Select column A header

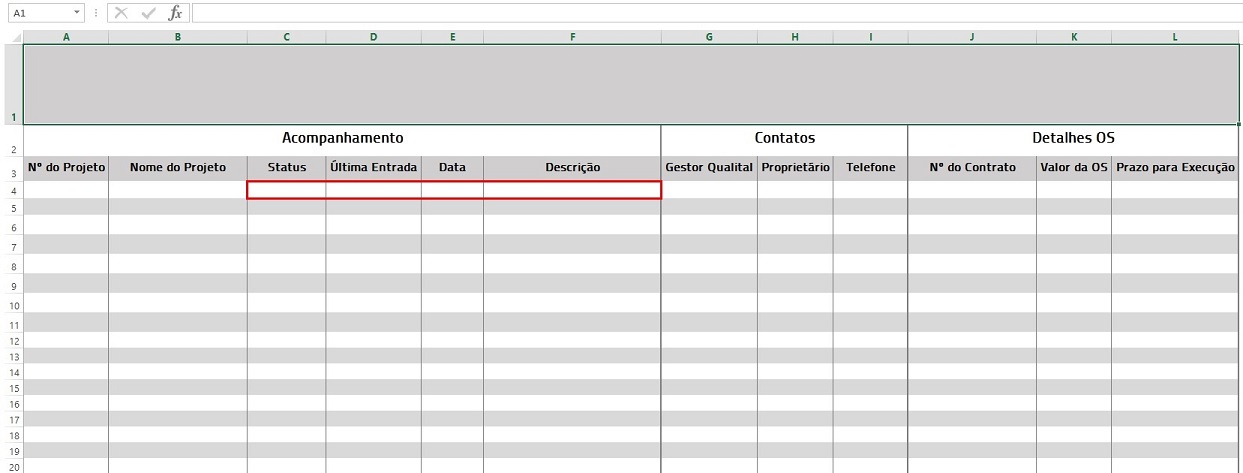click(66, 37)
